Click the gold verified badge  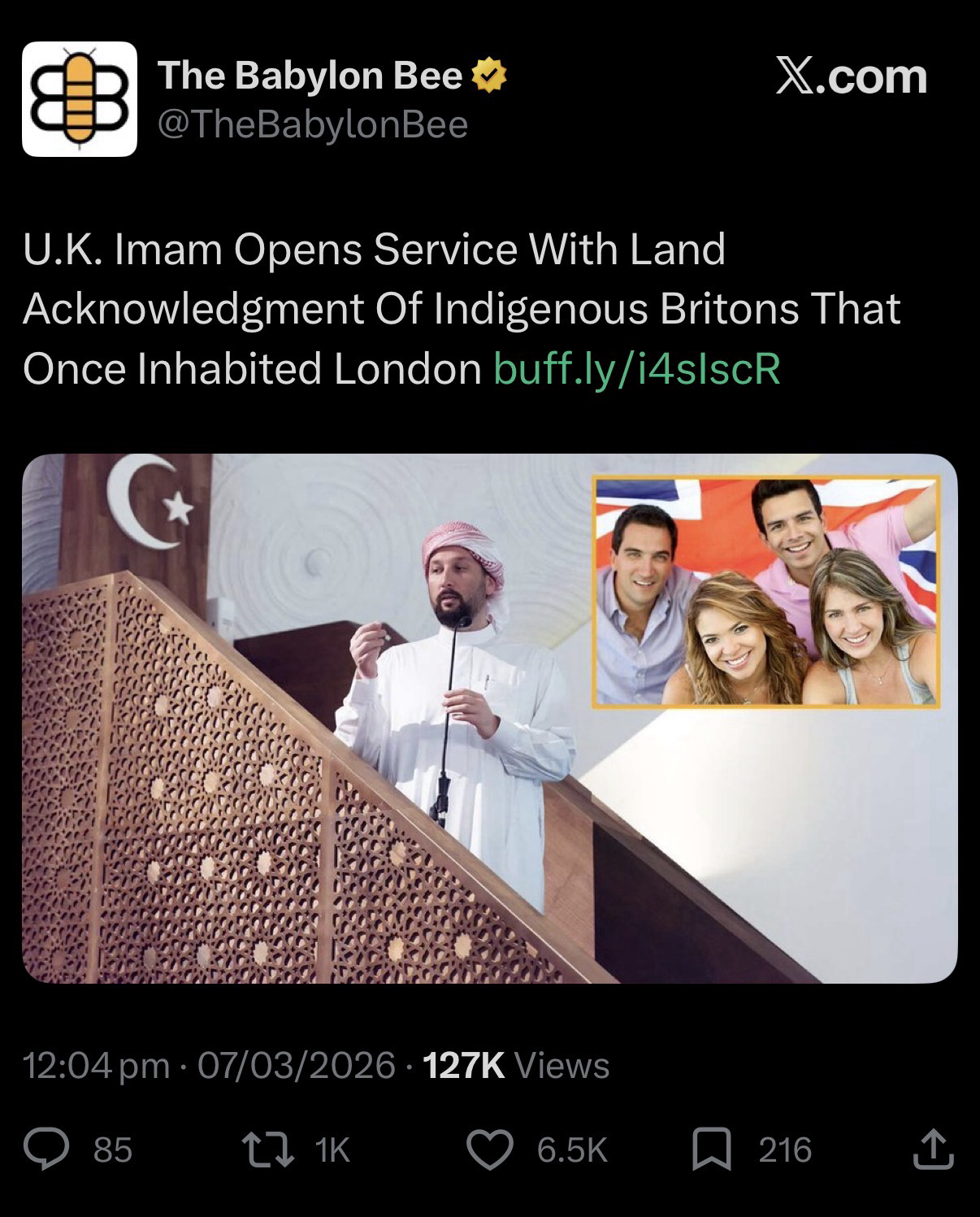tap(489, 76)
